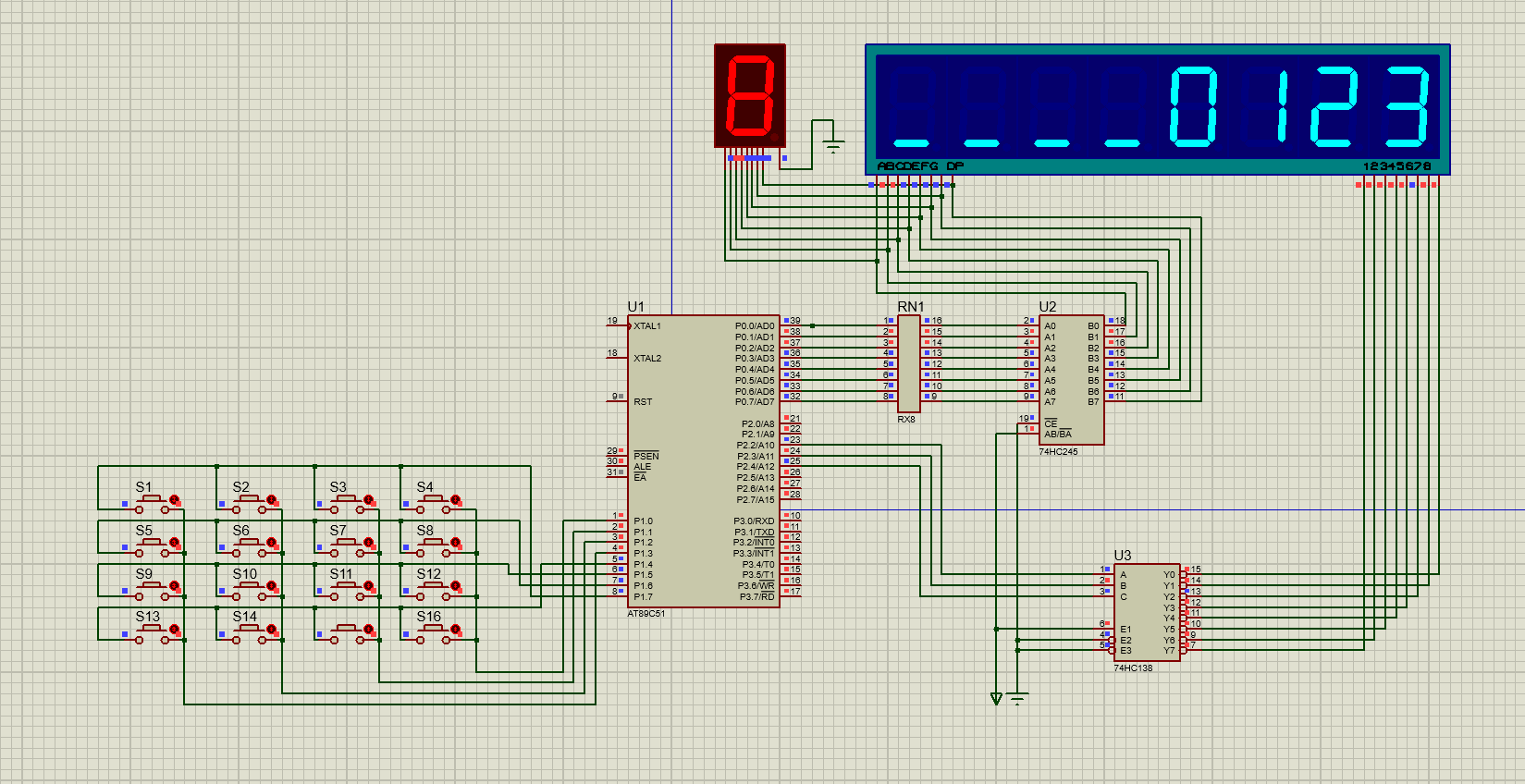The height and width of the screenshot is (784, 1525).
Task: Click the push button S1 symbol
Action: click(x=153, y=502)
